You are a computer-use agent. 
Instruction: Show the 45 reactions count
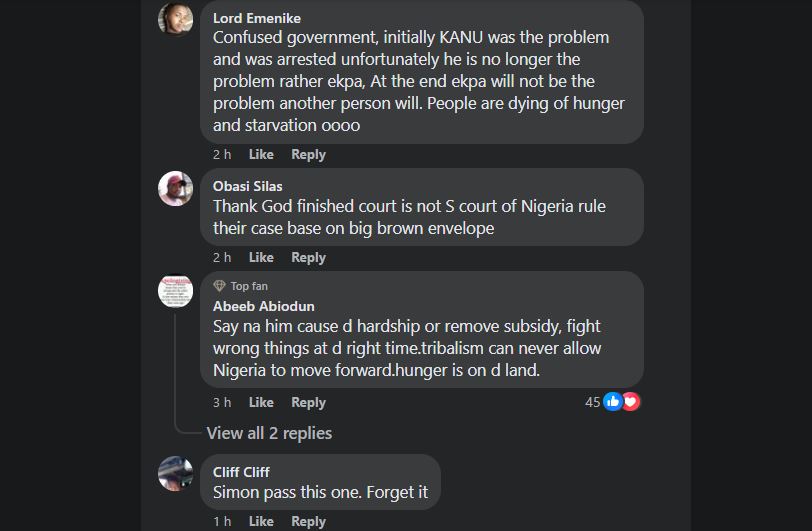click(x=592, y=402)
